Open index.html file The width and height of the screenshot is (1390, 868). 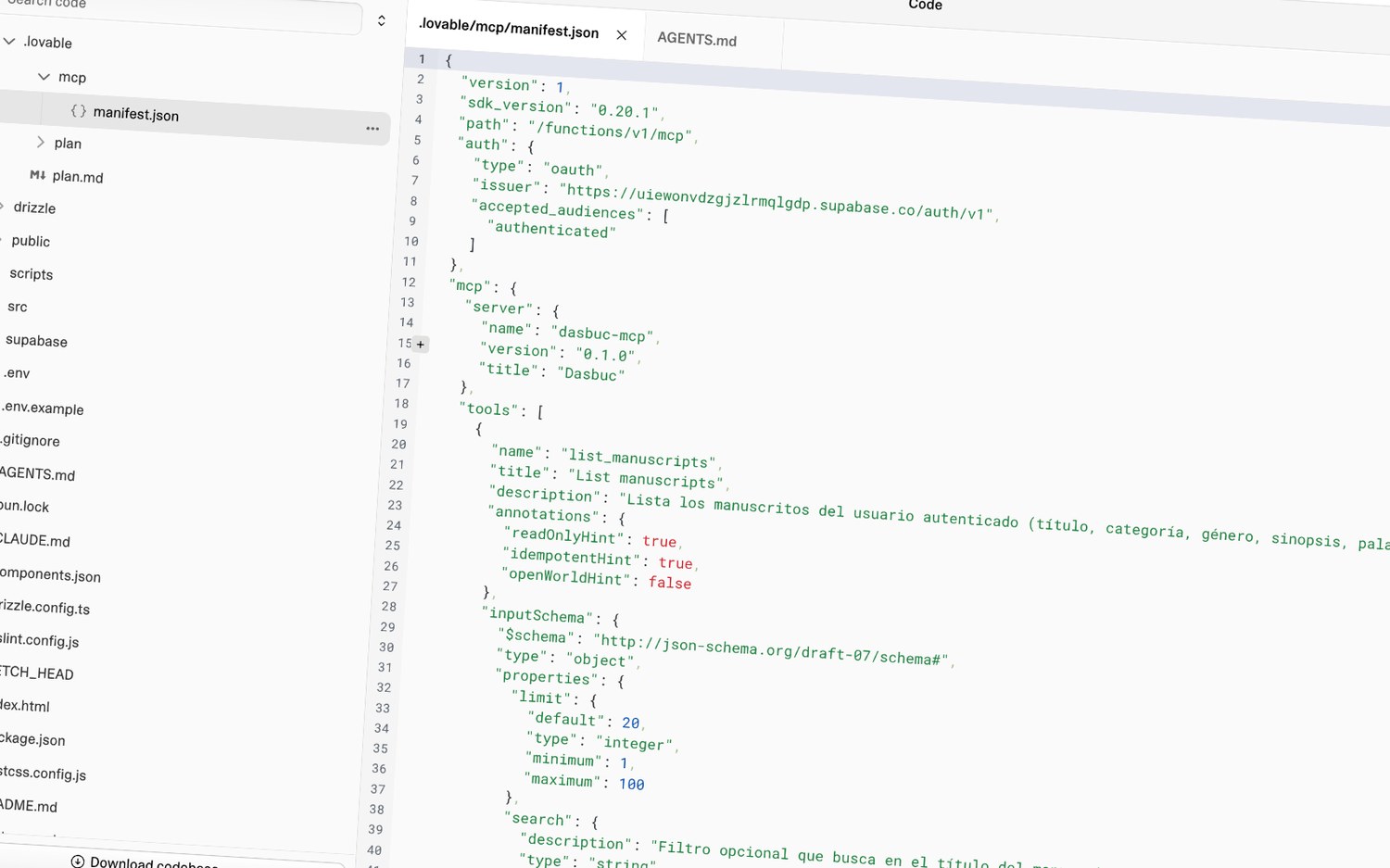coord(24,705)
